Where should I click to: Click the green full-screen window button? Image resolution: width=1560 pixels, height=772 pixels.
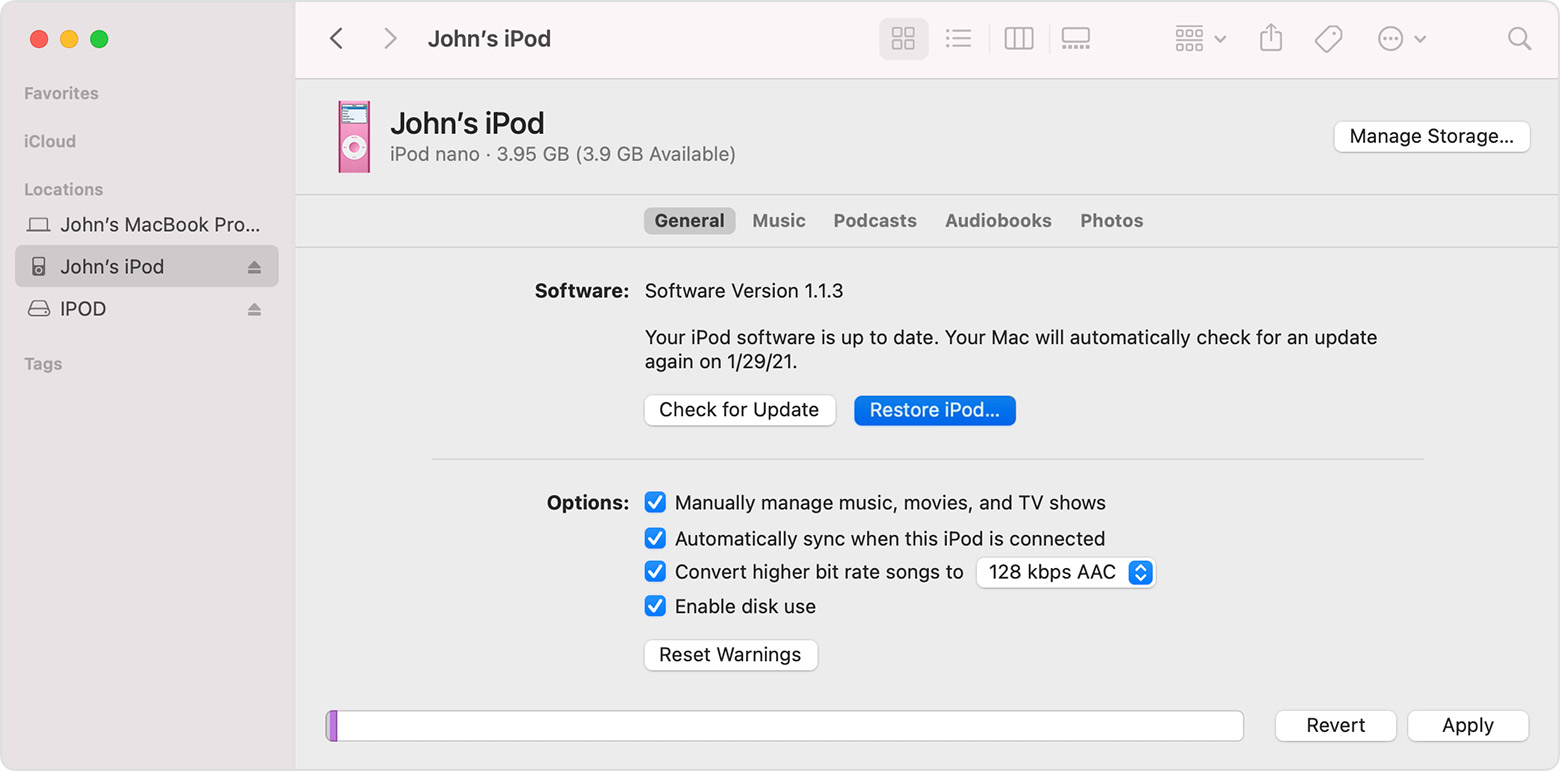pos(99,39)
